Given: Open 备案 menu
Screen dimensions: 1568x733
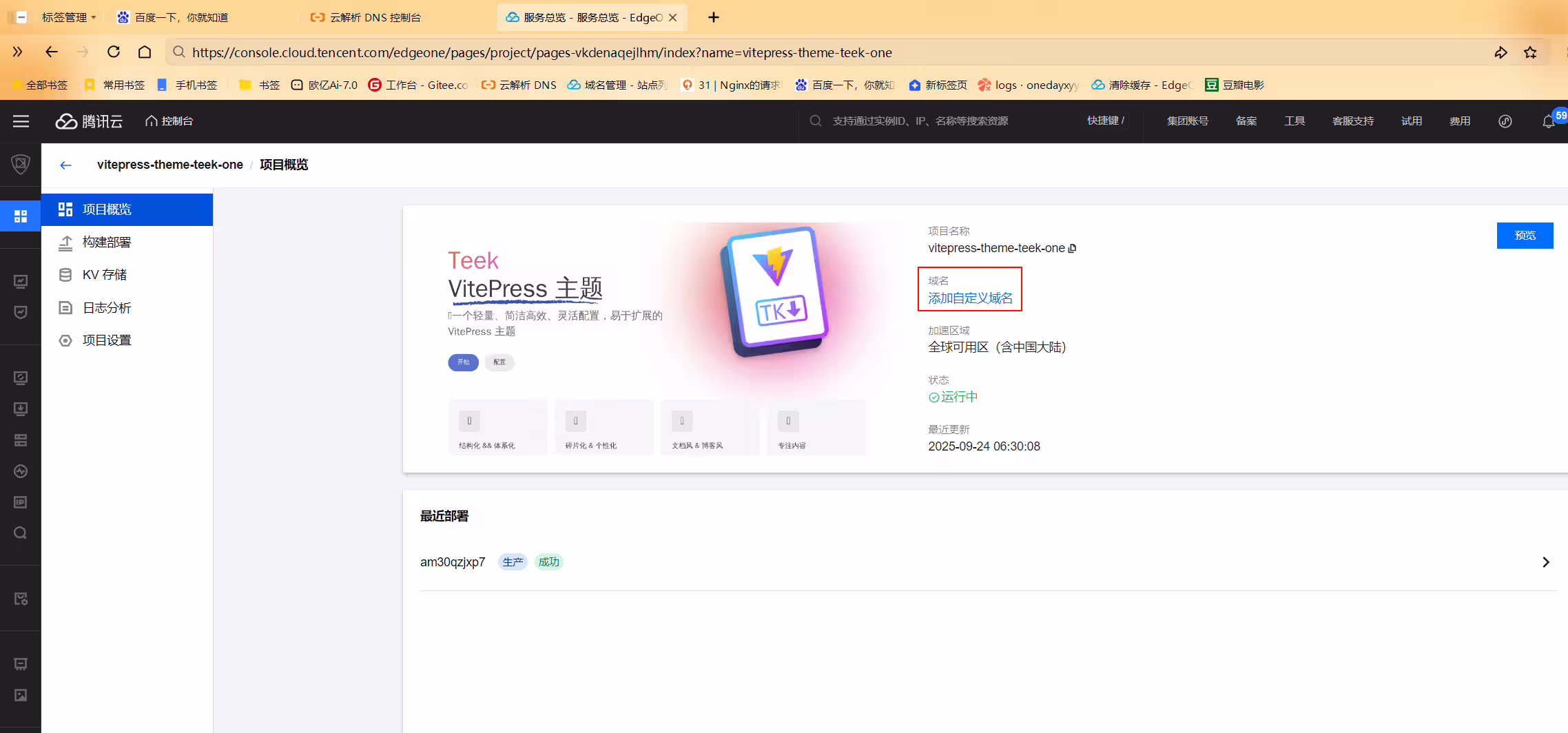Looking at the screenshot, I should [1246, 121].
